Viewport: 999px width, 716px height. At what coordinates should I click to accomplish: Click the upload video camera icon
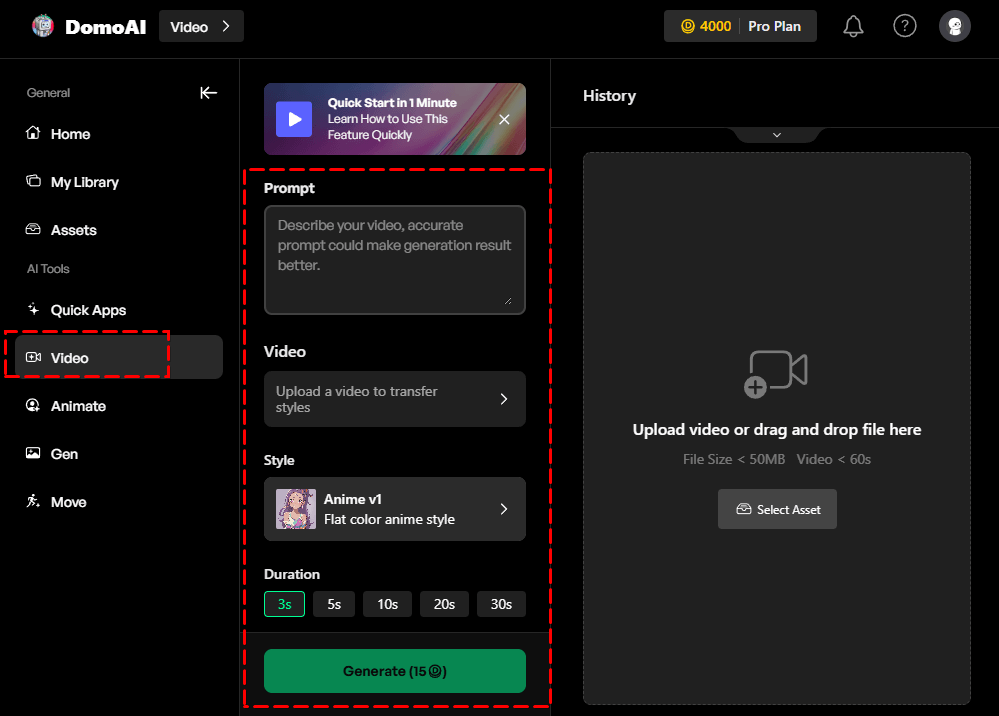[x=776, y=374]
